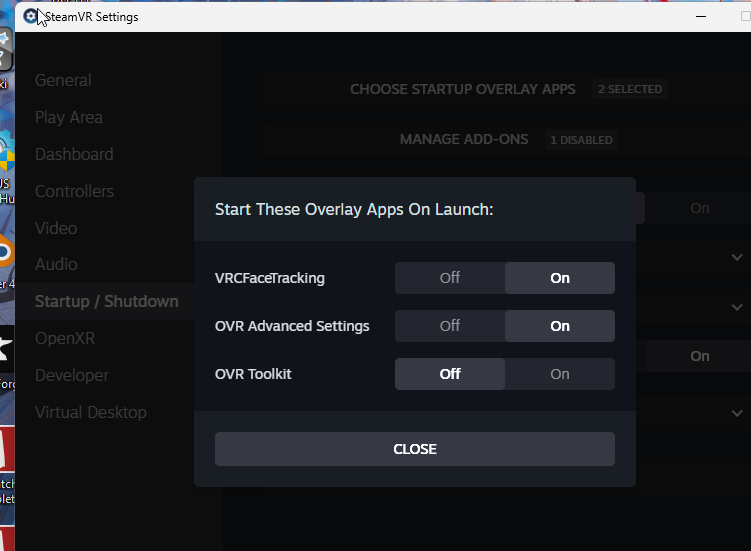This screenshot has height=551, width=751.
Task: Turn off VRCFaceTracking on launch
Action: (450, 278)
